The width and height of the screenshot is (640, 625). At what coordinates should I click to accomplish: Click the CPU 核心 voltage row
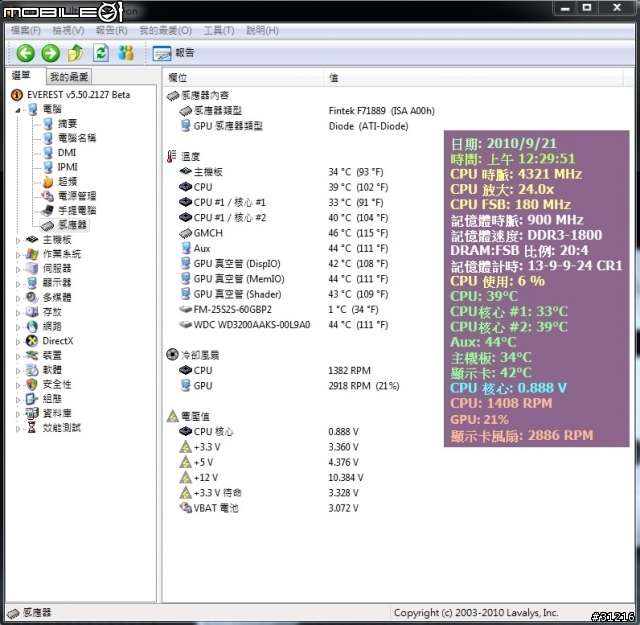[x=269, y=431]
